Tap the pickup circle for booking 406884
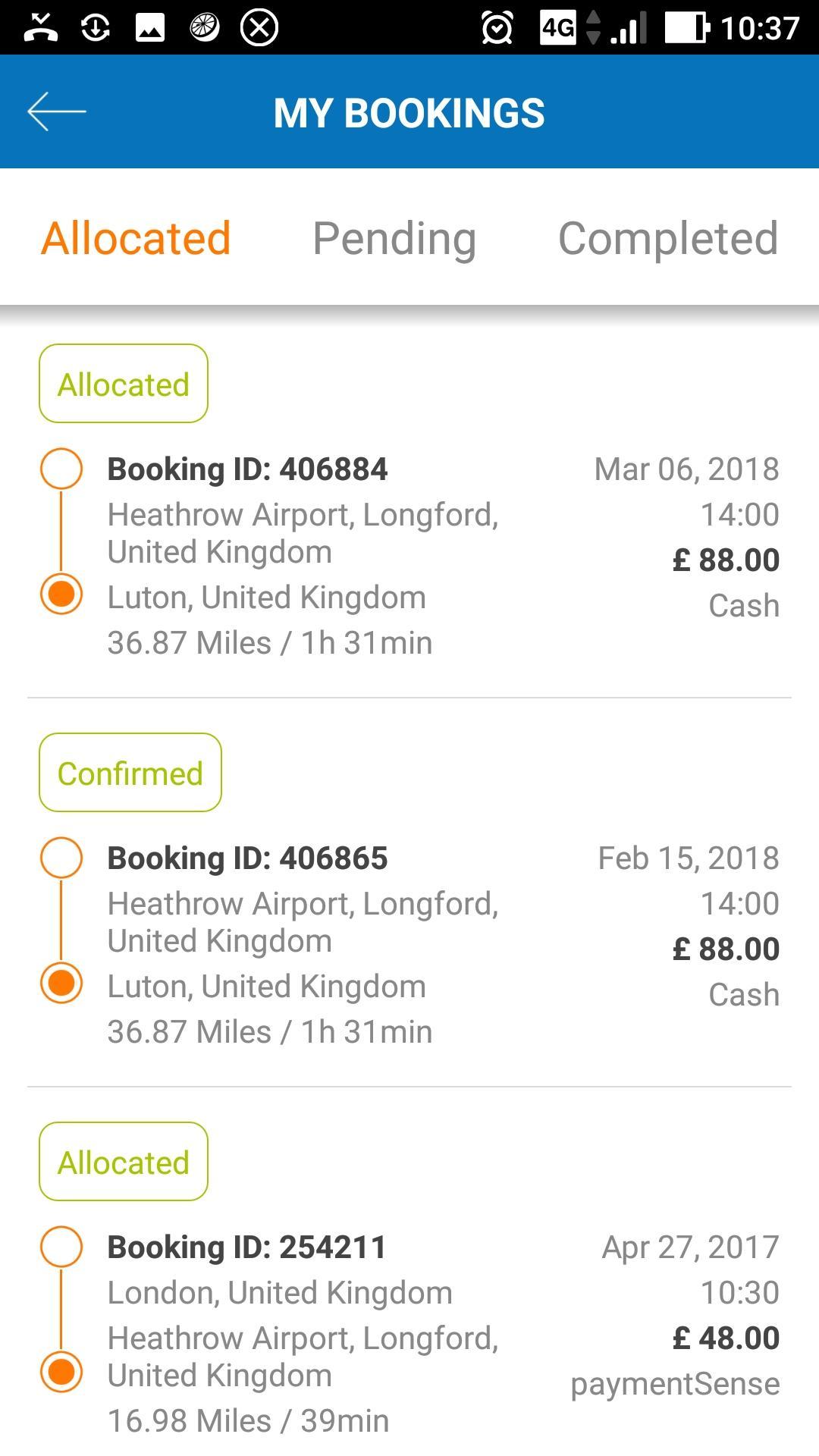 click(61, 469)
